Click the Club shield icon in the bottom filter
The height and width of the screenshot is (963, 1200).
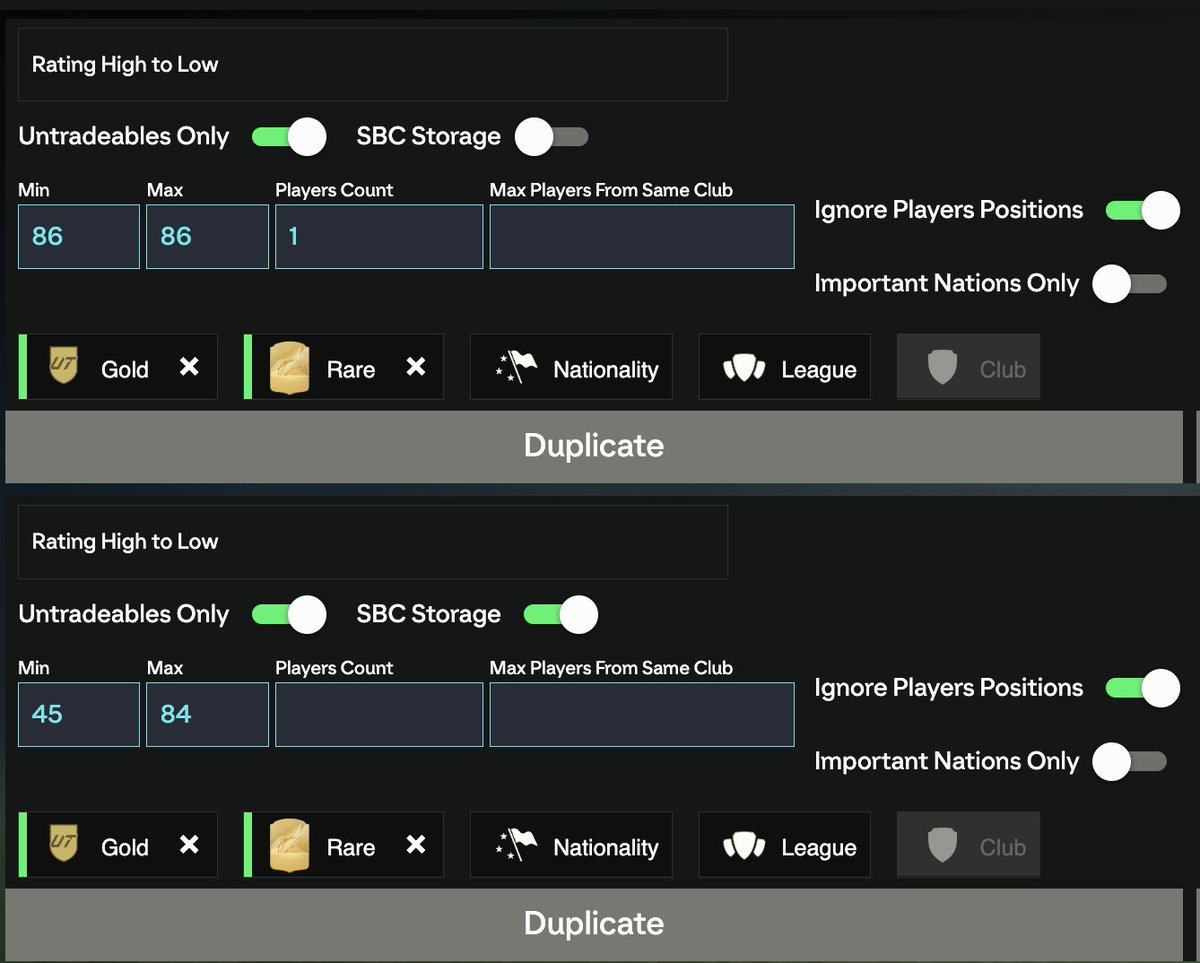[x=943, y=846]
